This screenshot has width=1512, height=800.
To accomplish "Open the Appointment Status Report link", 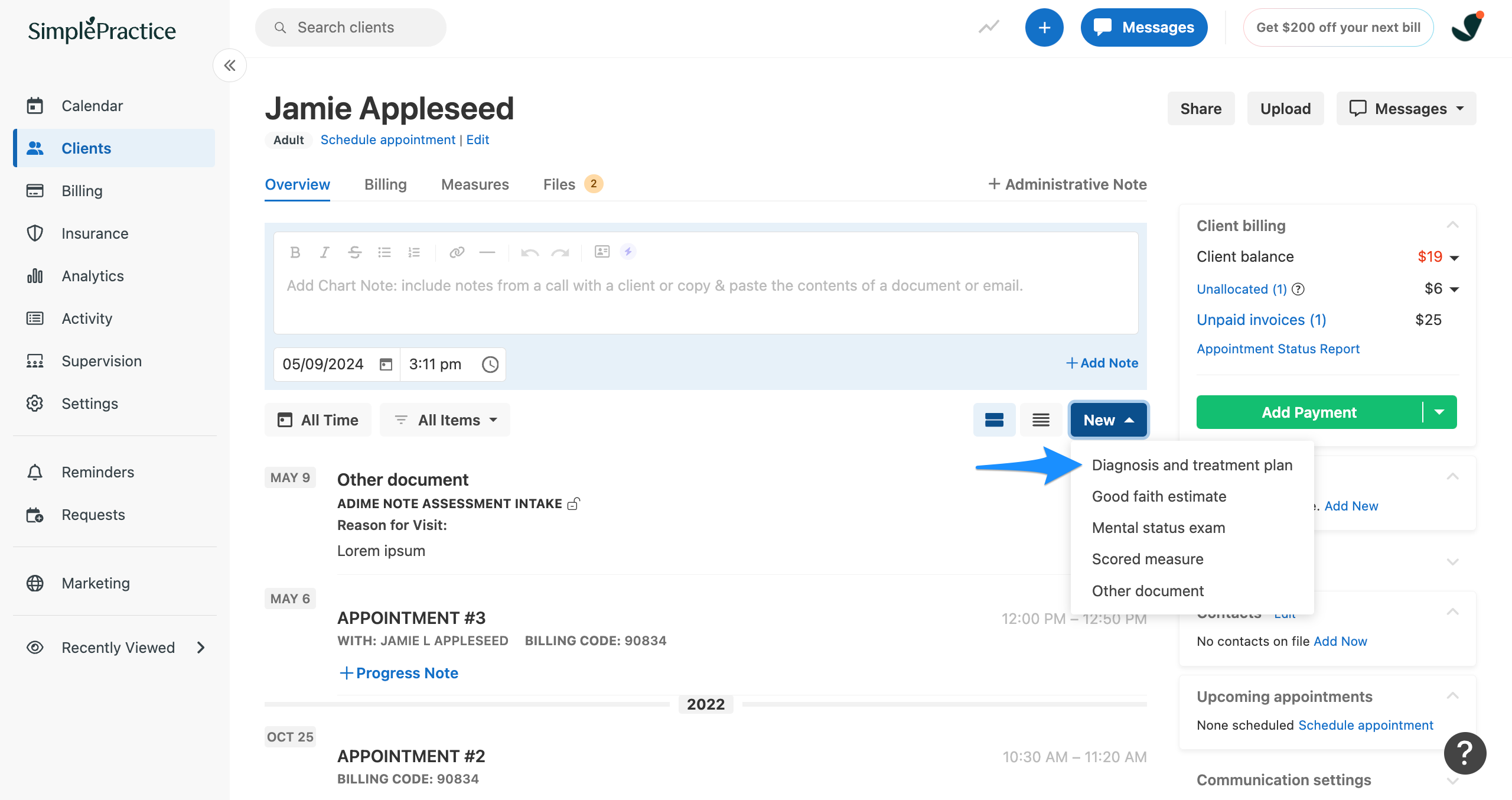I will [1278, 349].
